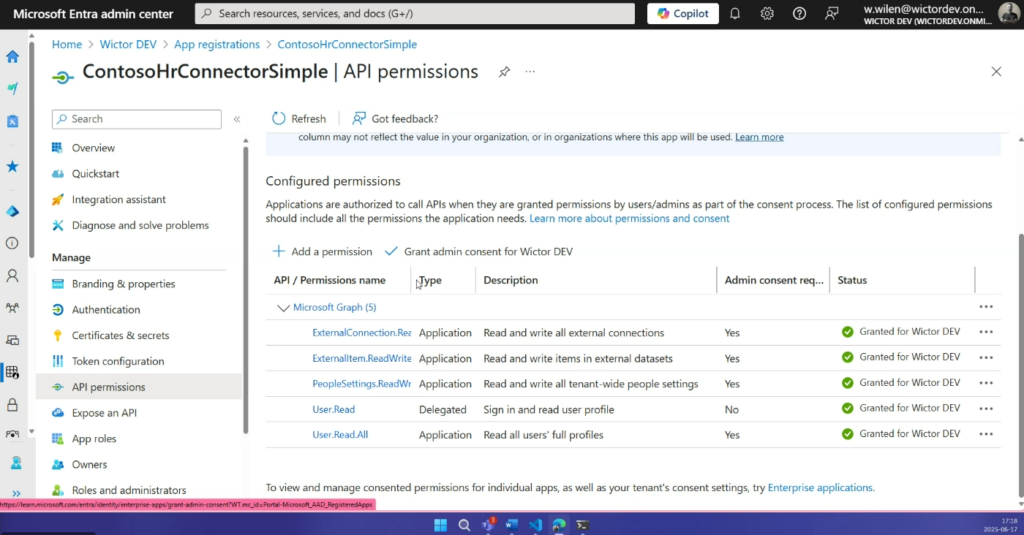Open more options for ExternalItem.ReadWrite row
This screenshot has height=535, width=1024.
coord(986,357)
